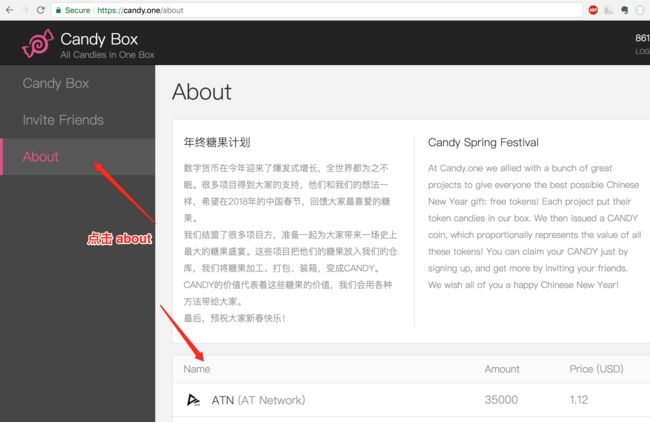Click the 1.12 price value
Image resolution: width=650 pixels, height=422 pixels.
pos(579,400)
